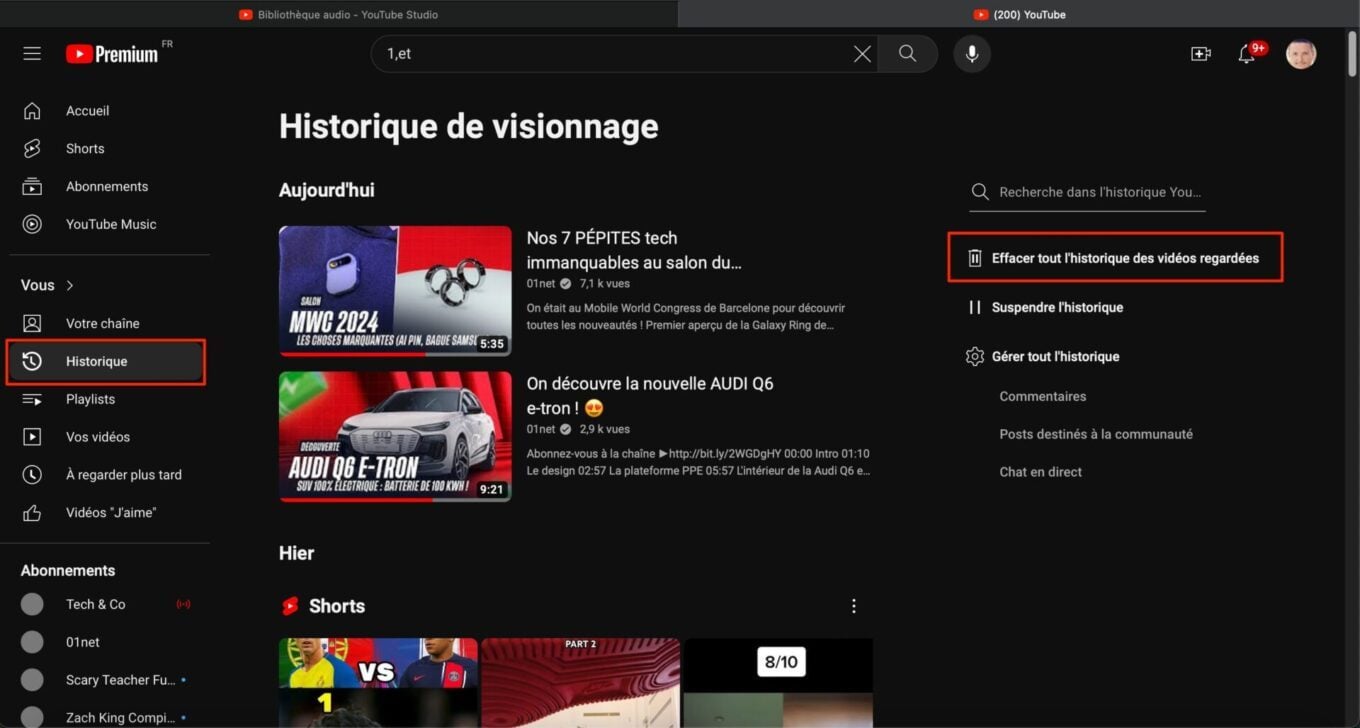
Task: Open the hamburger guide menu
Action: pyautogui.click(x=32, y=54)
